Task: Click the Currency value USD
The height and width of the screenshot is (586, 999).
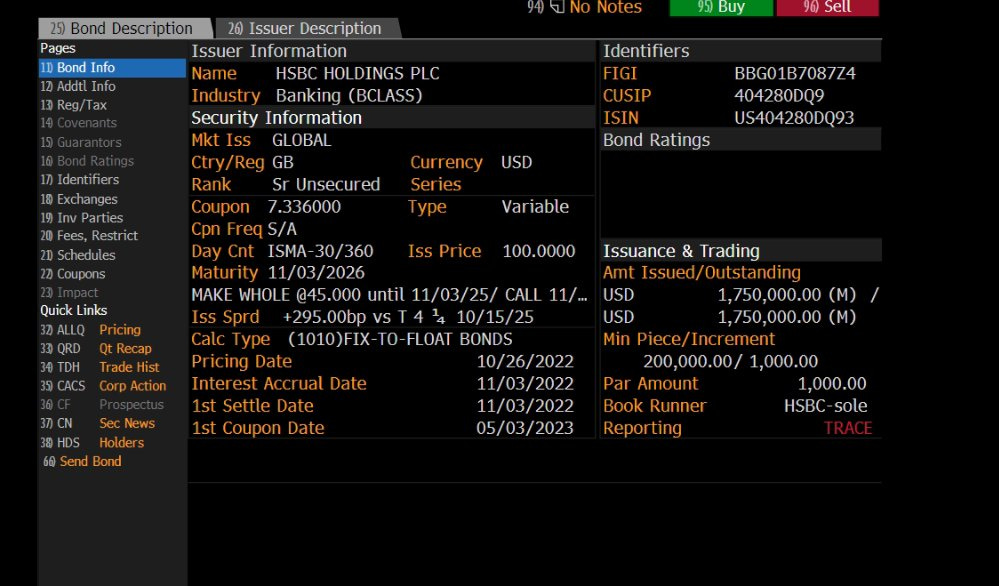Action: (516, 162)
